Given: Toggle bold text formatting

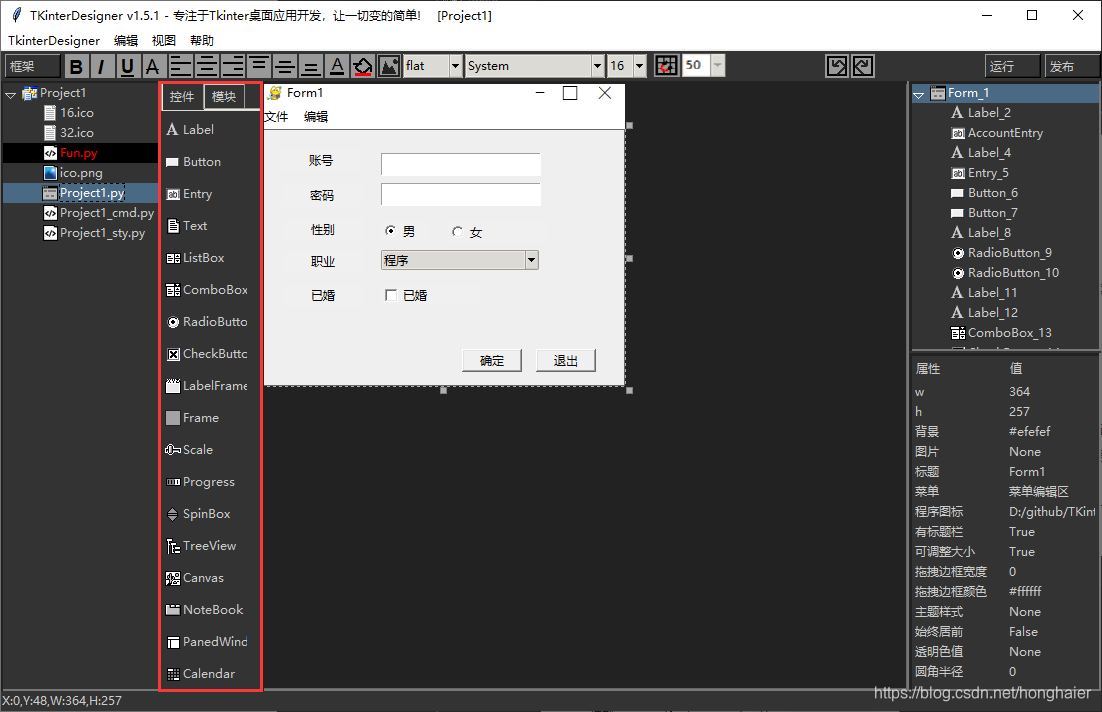Looking at the screenshot, I should (77, 66).
